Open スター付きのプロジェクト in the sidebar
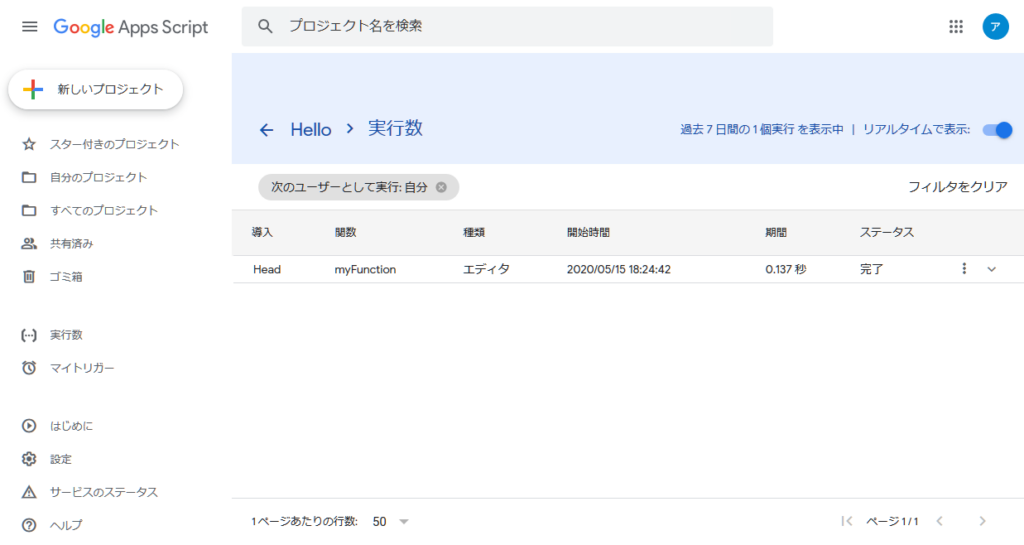The image size is (1024, 545). 114,145
